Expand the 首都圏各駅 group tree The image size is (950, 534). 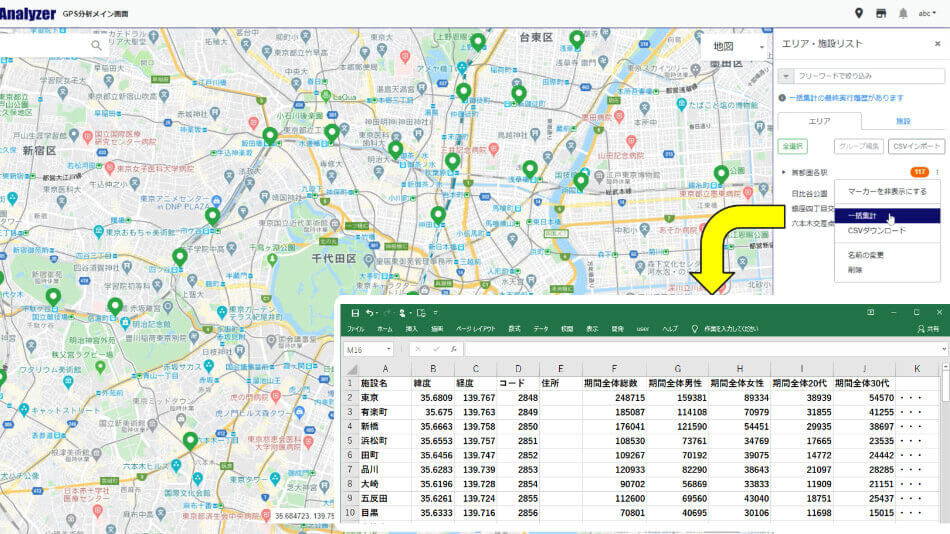click(784, 172)
